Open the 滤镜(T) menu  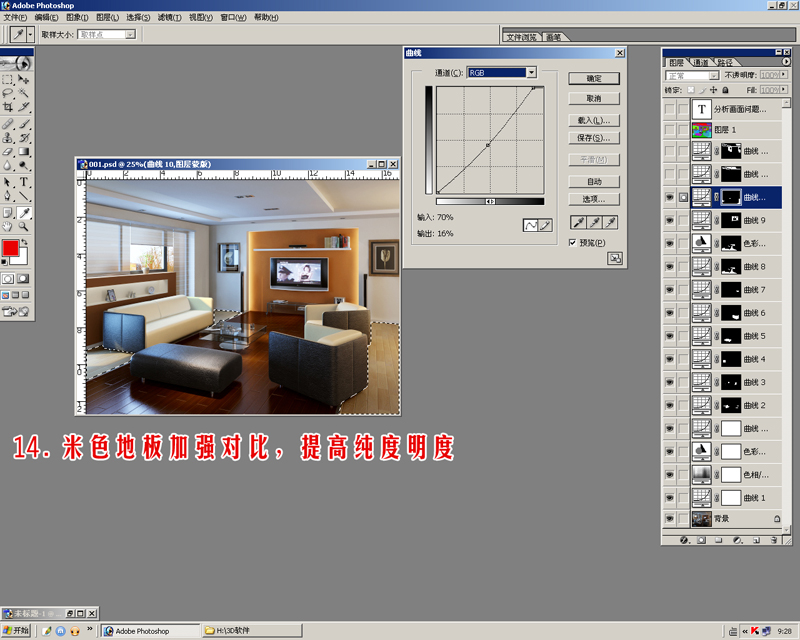click(x=169, y=17)
